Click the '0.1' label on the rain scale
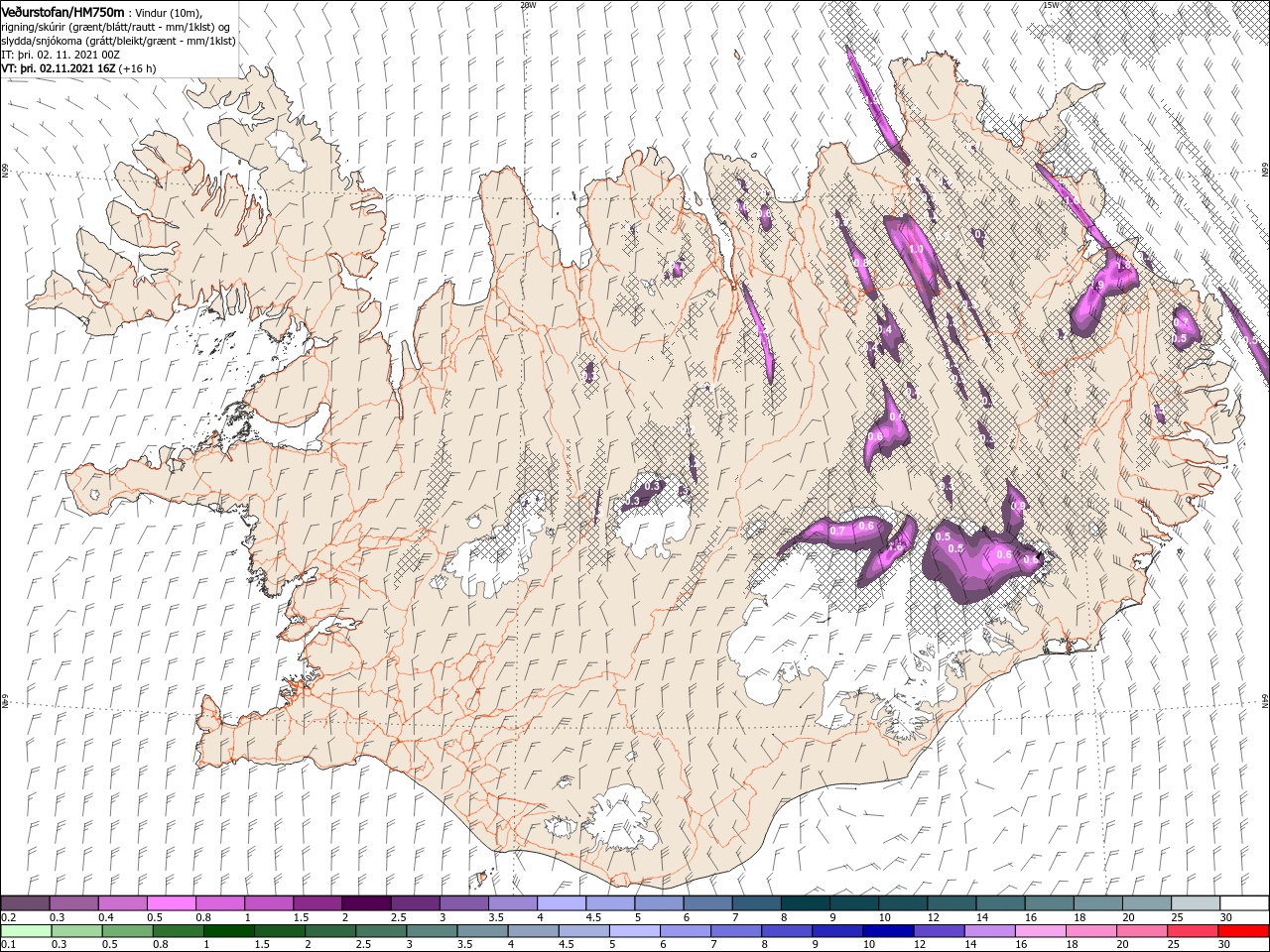This screenshot has width=1270, height=952. (8, 944)
